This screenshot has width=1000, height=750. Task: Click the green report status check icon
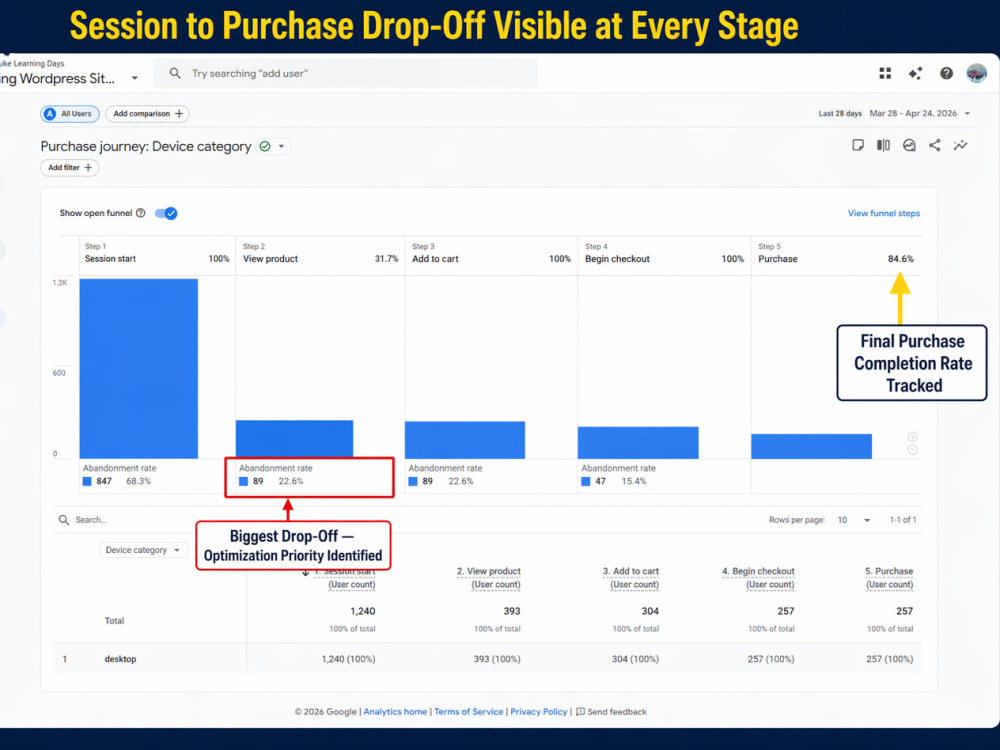[x=265, y=147]
